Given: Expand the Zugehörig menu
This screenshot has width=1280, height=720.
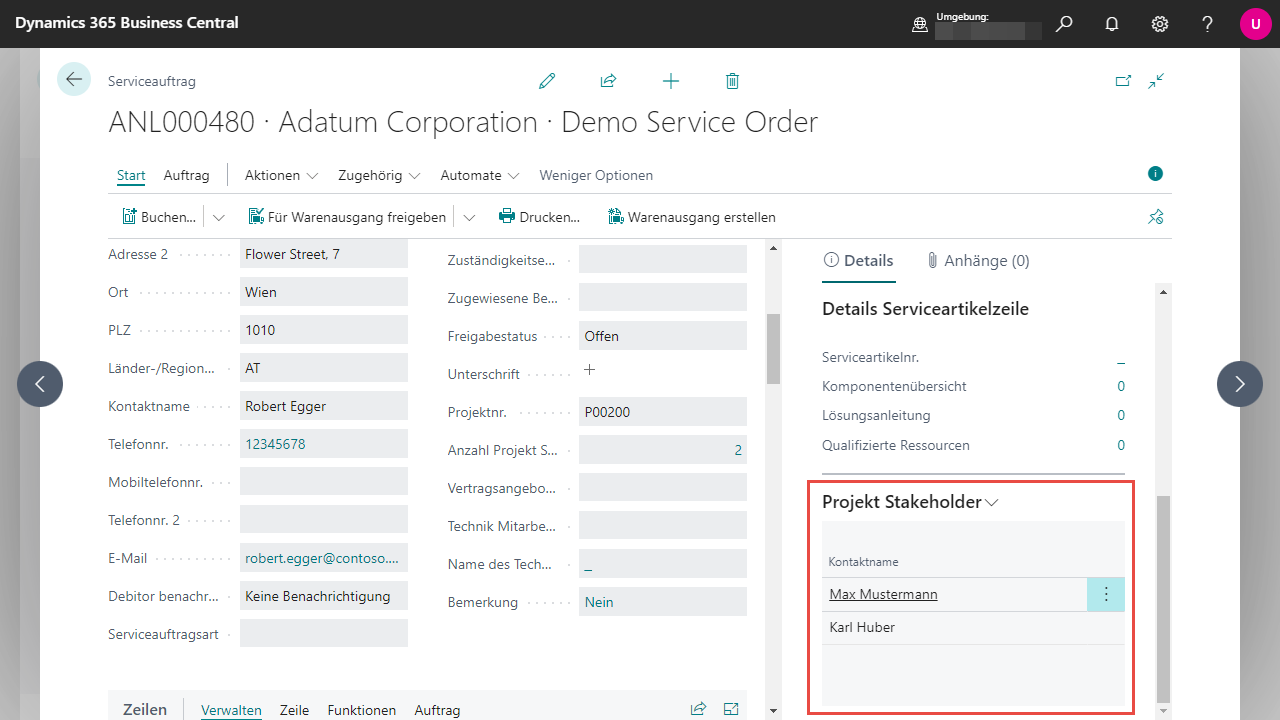Looking at the screenshot, I should coord(379,175).
